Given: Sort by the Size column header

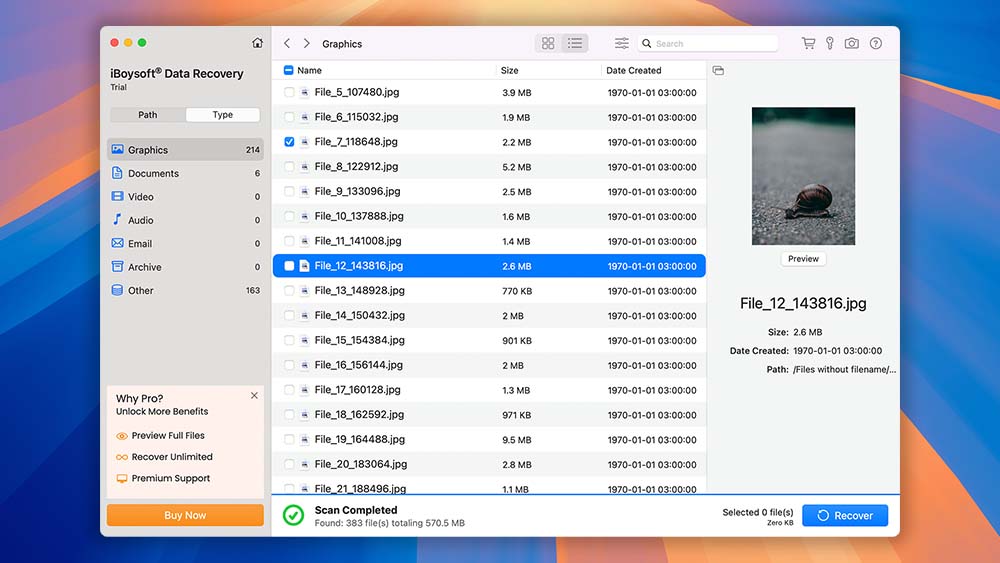Looking at the screenshot, I should point(510,70).
